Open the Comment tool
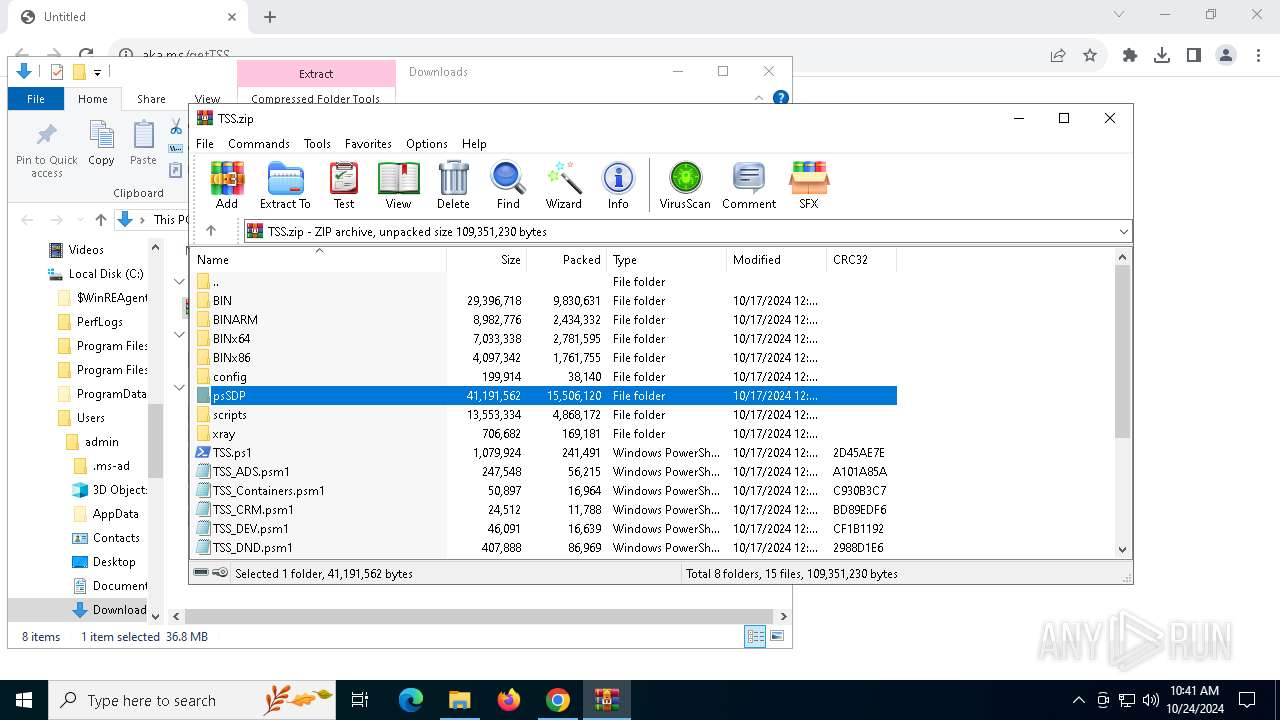 click(x=749, y=186)
